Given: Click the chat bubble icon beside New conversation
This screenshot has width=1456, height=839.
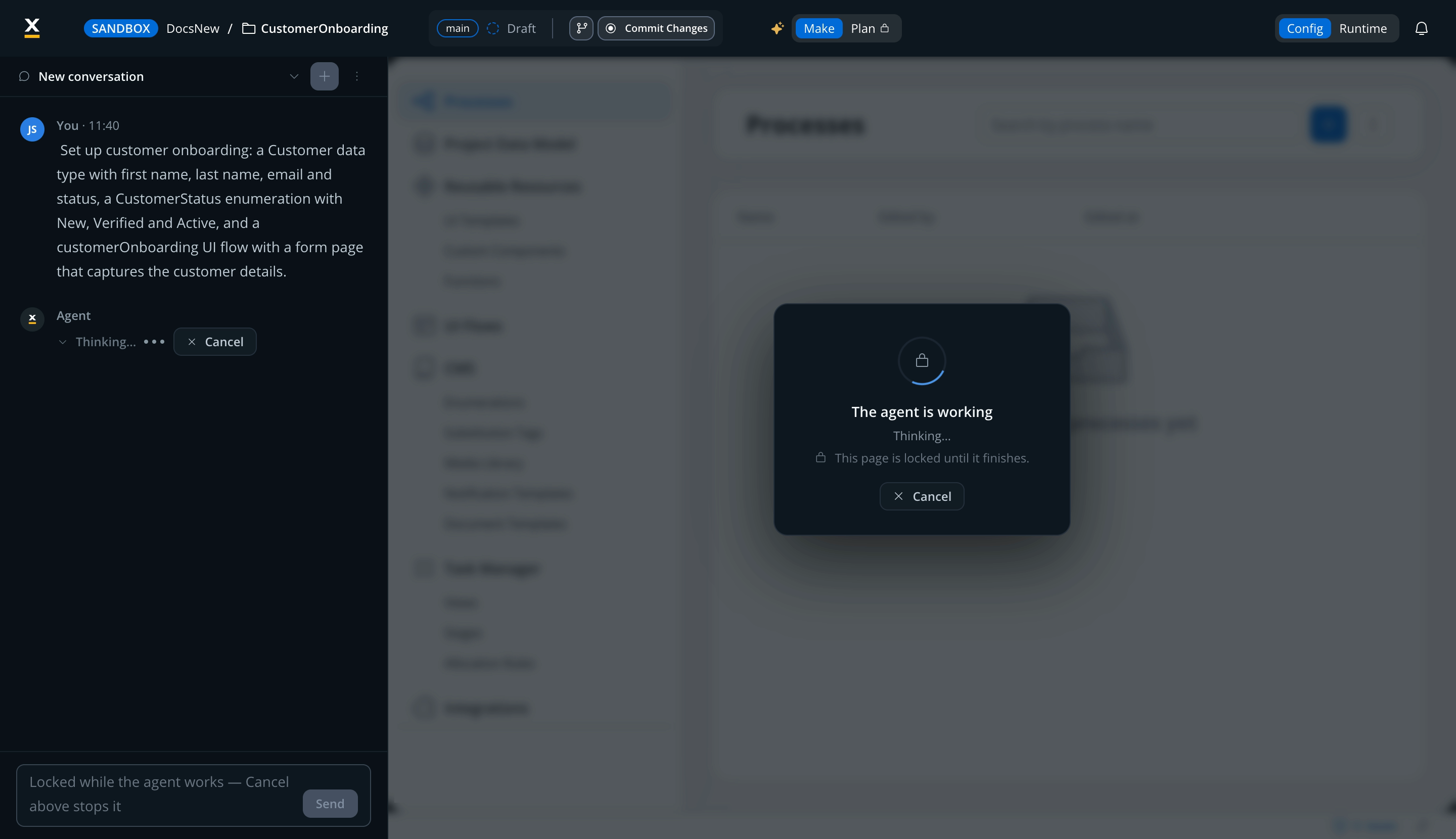Looking at the screenshot, I should 24,76.
